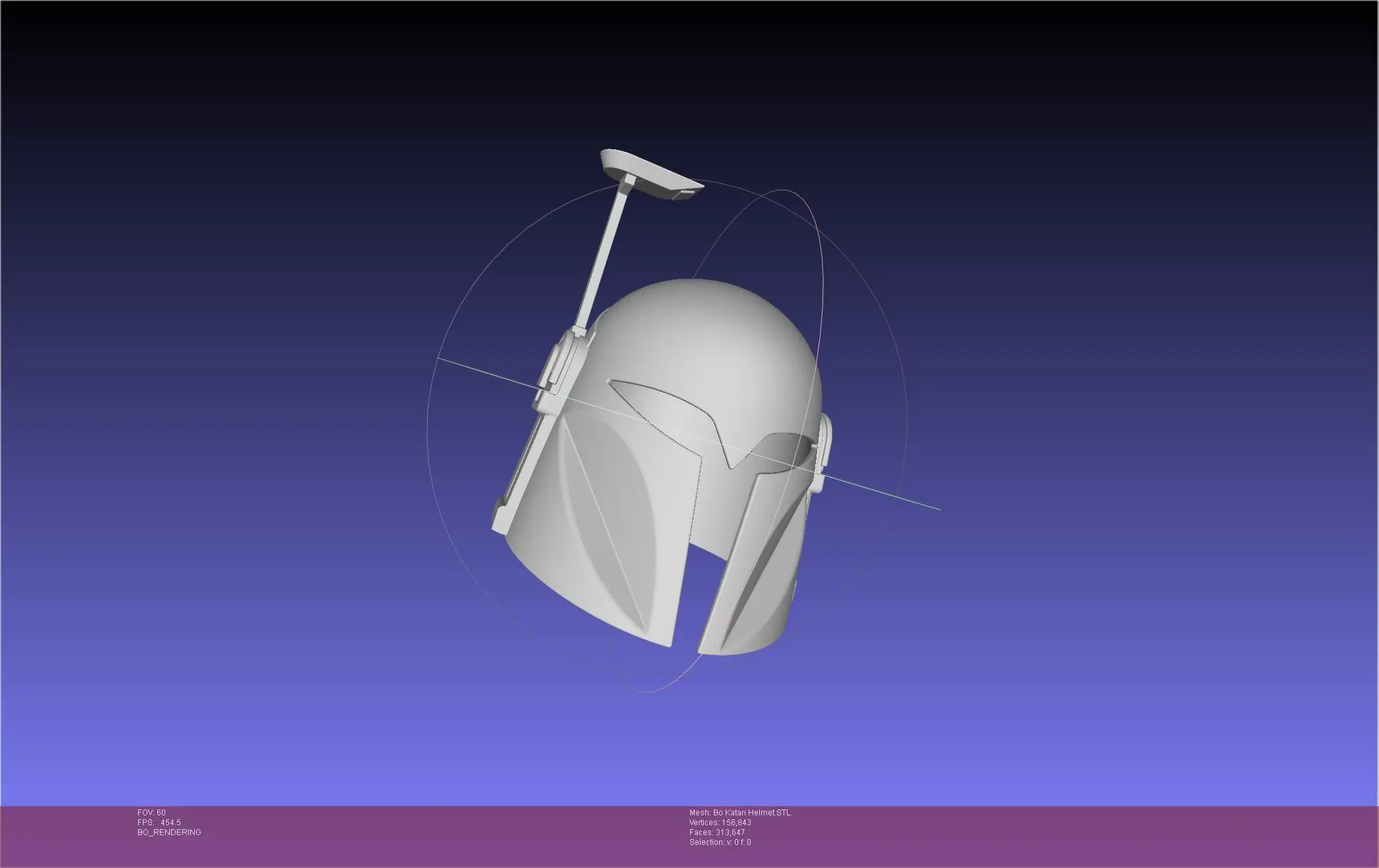Click the Vertices: 156,843 count

tap(720, 823)
